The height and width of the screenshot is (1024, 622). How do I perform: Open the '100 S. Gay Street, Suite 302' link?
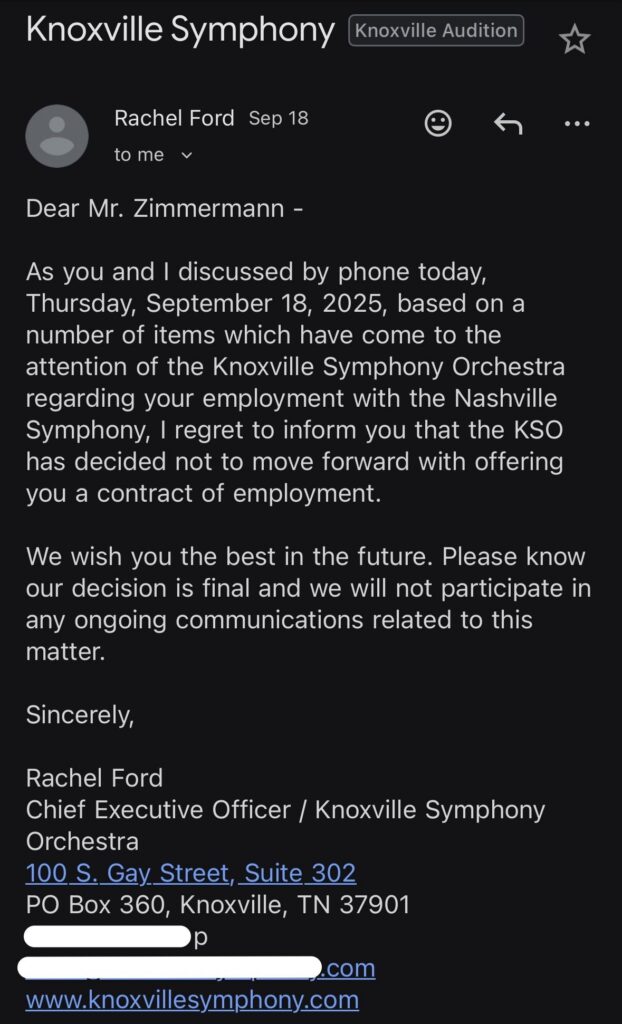pos(192,873)
